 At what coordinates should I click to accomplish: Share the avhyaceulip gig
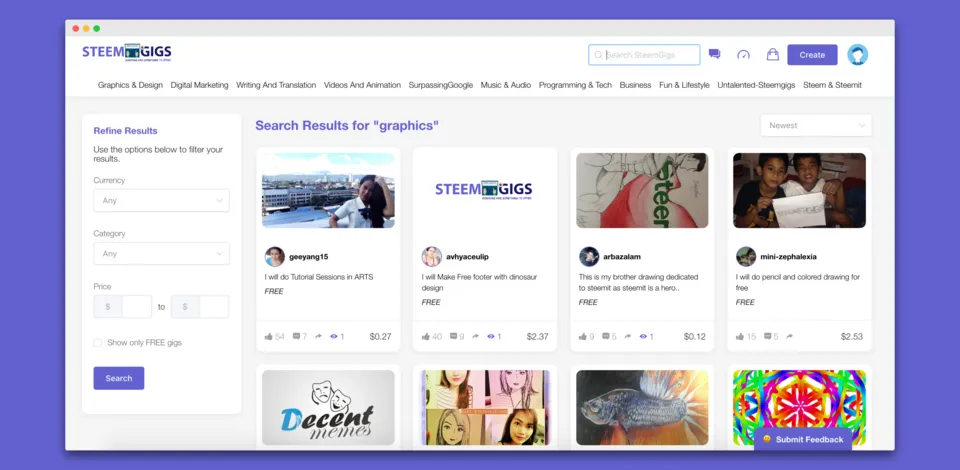(475, 337)
